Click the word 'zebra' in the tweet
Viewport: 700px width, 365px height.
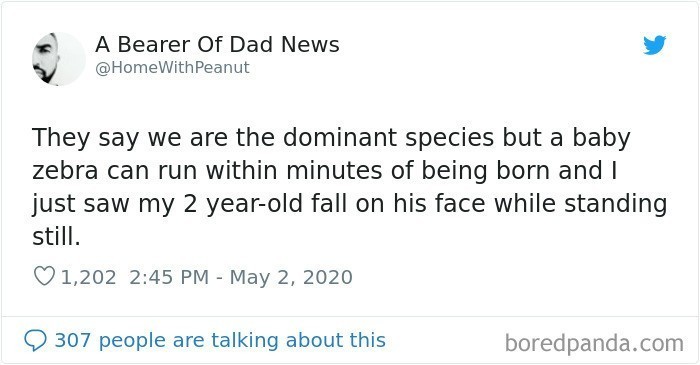tap(65, 170)
